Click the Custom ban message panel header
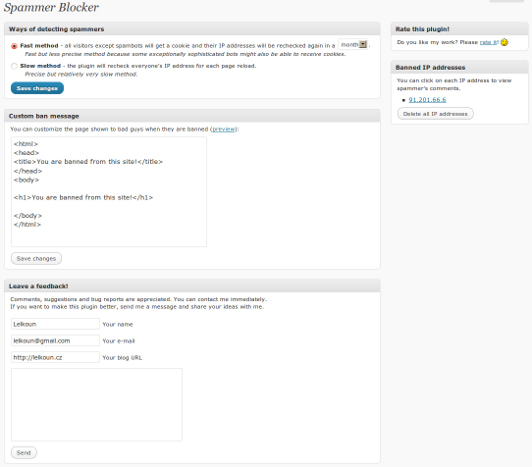 (192, 116)
